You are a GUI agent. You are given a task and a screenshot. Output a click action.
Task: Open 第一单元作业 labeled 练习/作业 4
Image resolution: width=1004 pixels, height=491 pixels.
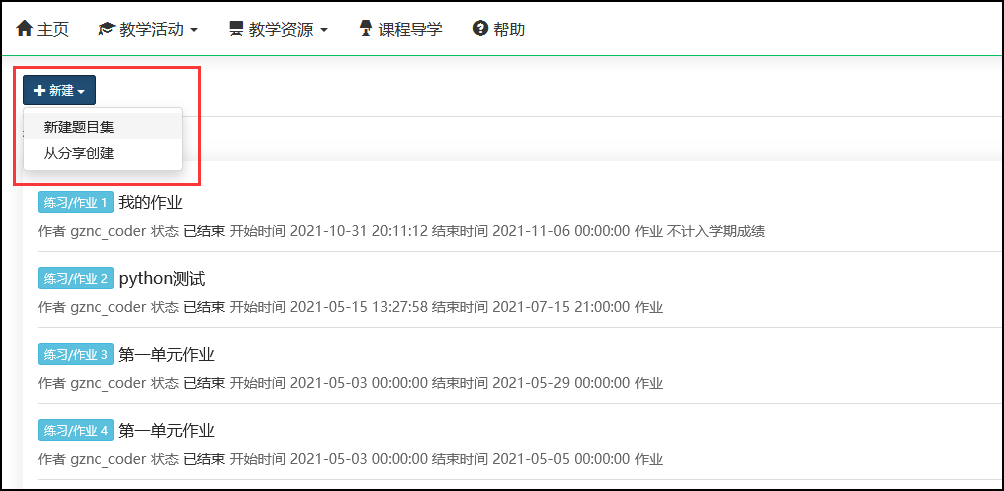click(166, 431)
